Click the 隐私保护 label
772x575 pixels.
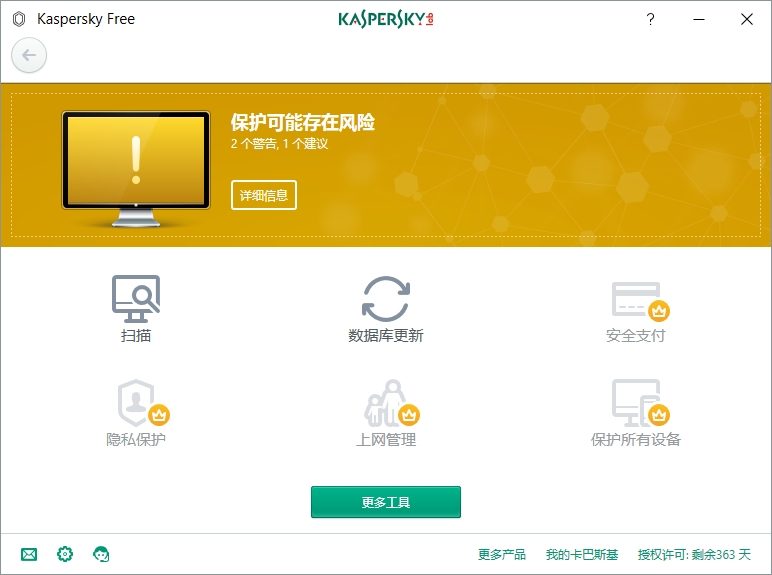[136, 440]
